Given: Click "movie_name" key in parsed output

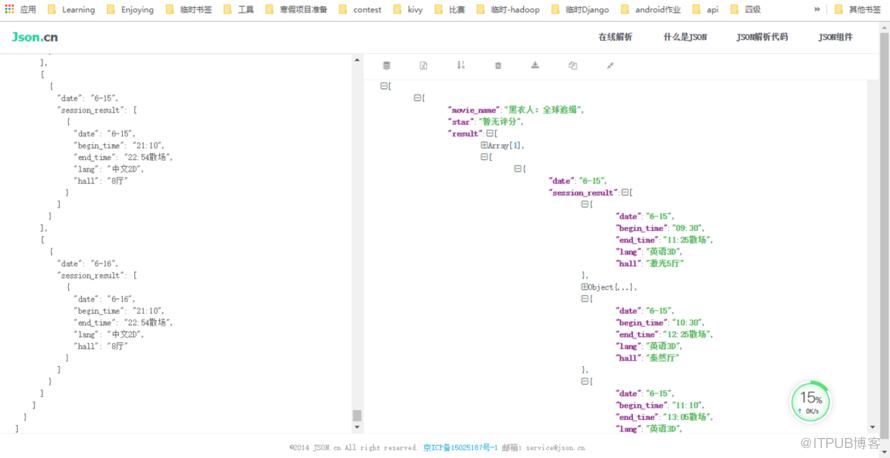Looking at the screenshot, I should click(x=475, y=110).
